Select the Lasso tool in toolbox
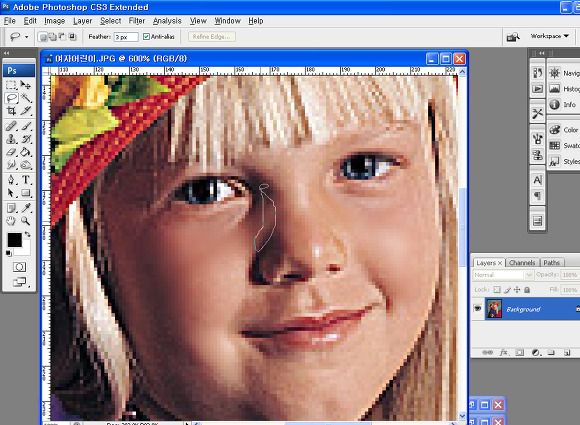 click(11, 98)
